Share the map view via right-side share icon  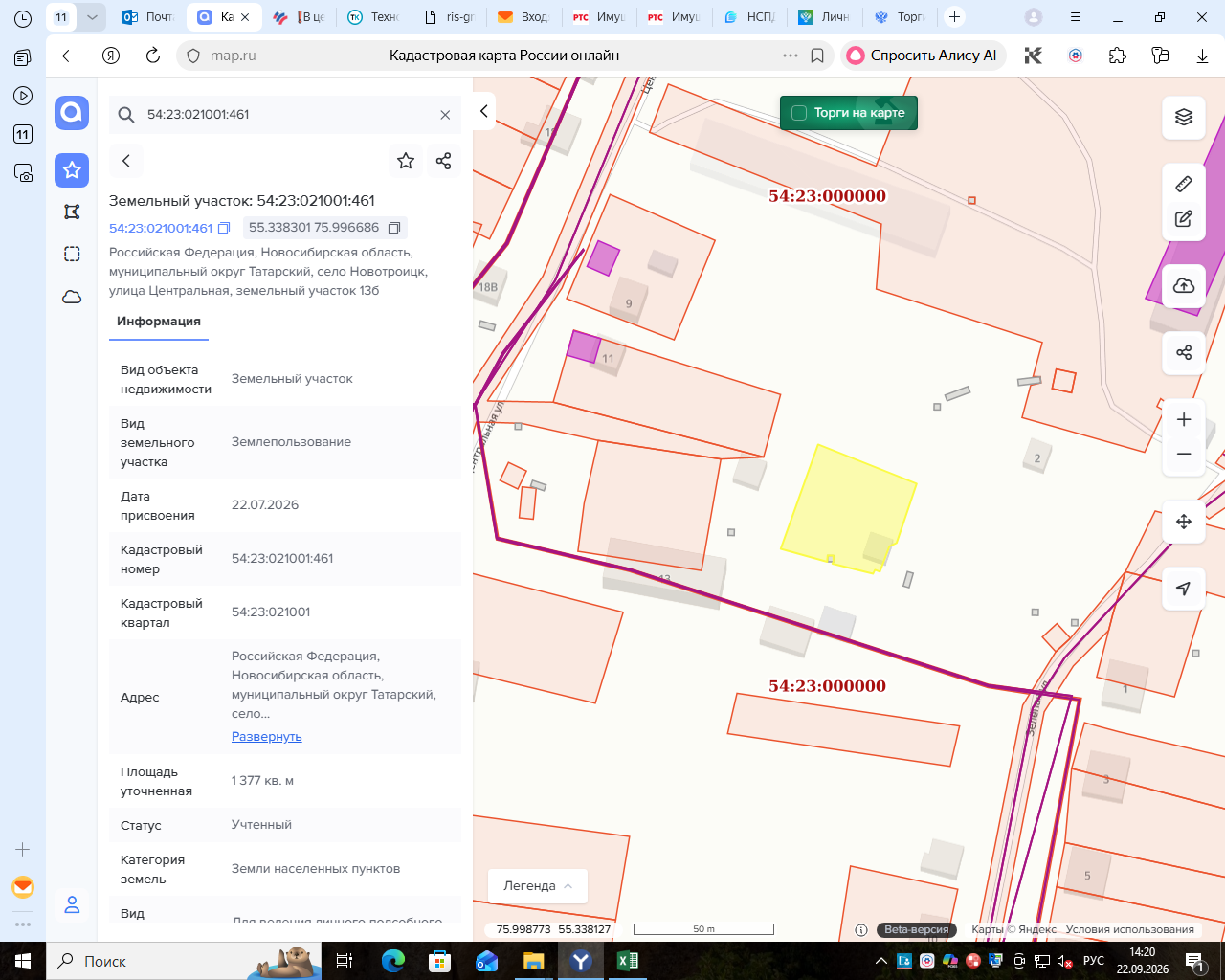1184,353
